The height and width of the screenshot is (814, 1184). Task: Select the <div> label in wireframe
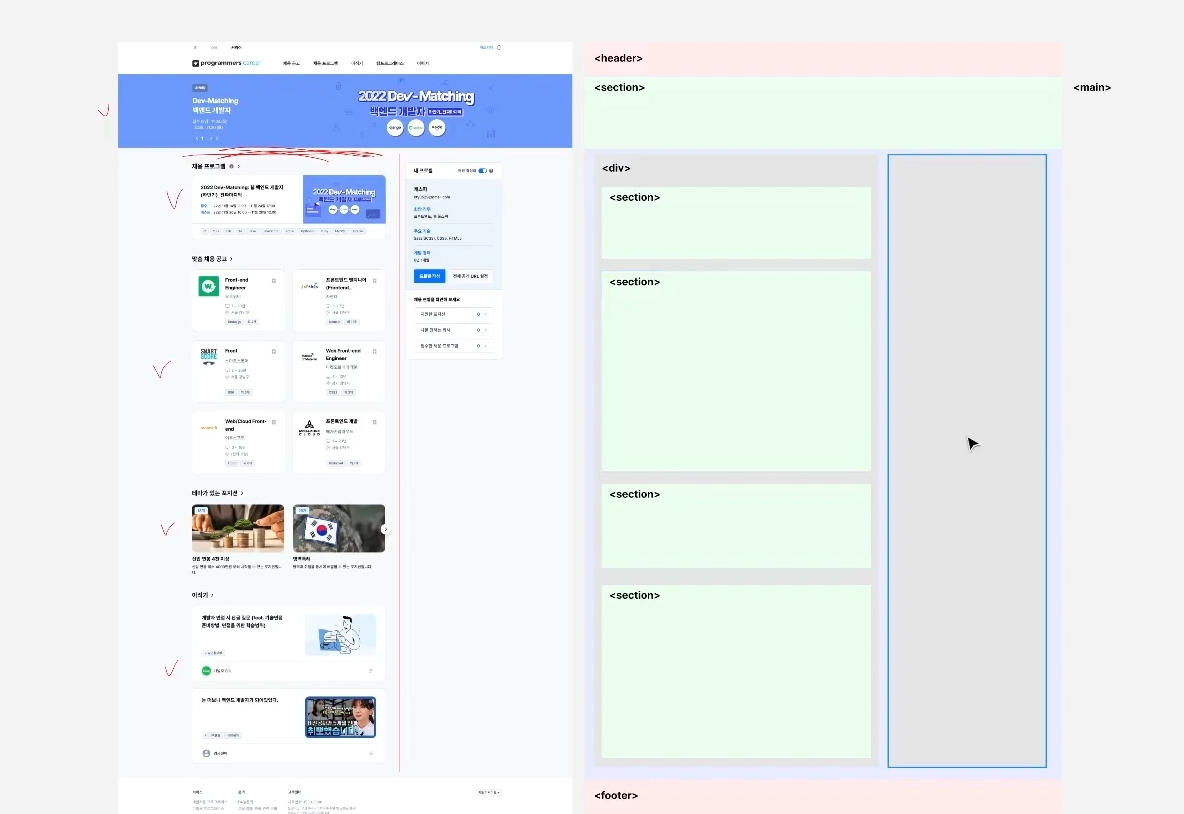[x=616, y=168]
